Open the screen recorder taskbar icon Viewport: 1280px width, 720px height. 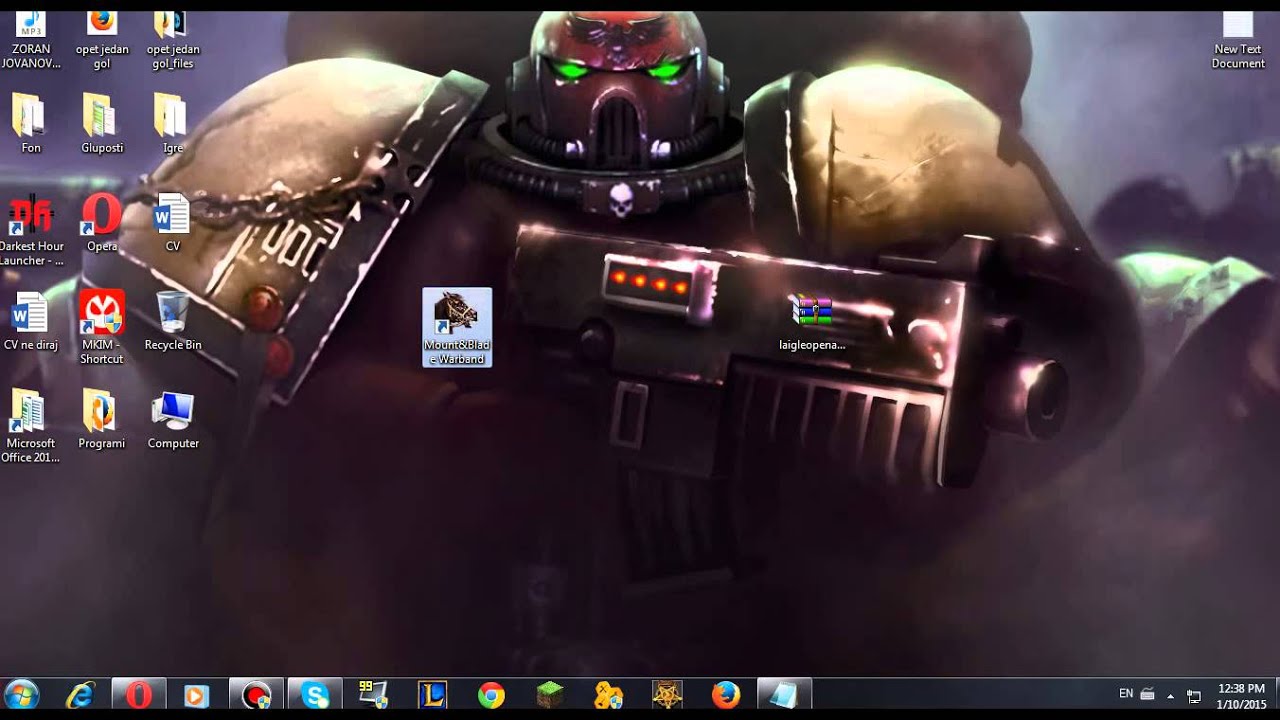pyautogui.click(x=256, y=694)
